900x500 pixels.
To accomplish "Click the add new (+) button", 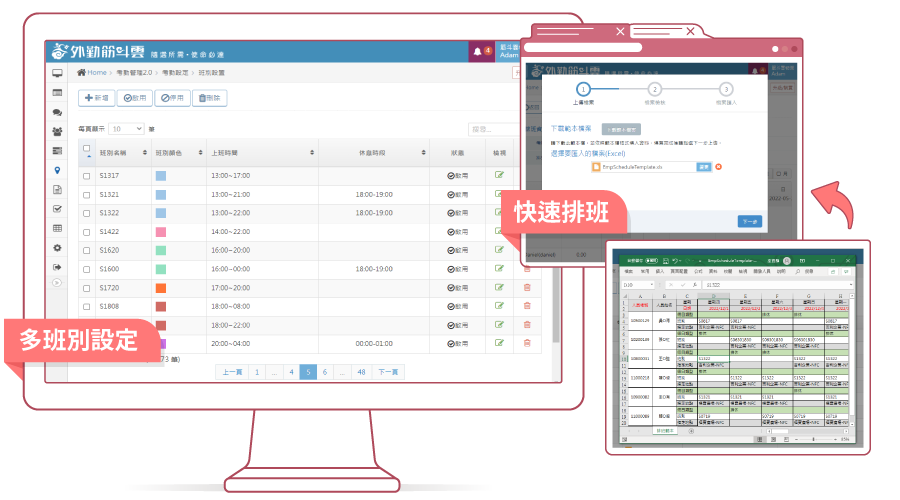I will click(x=96, y=98).
